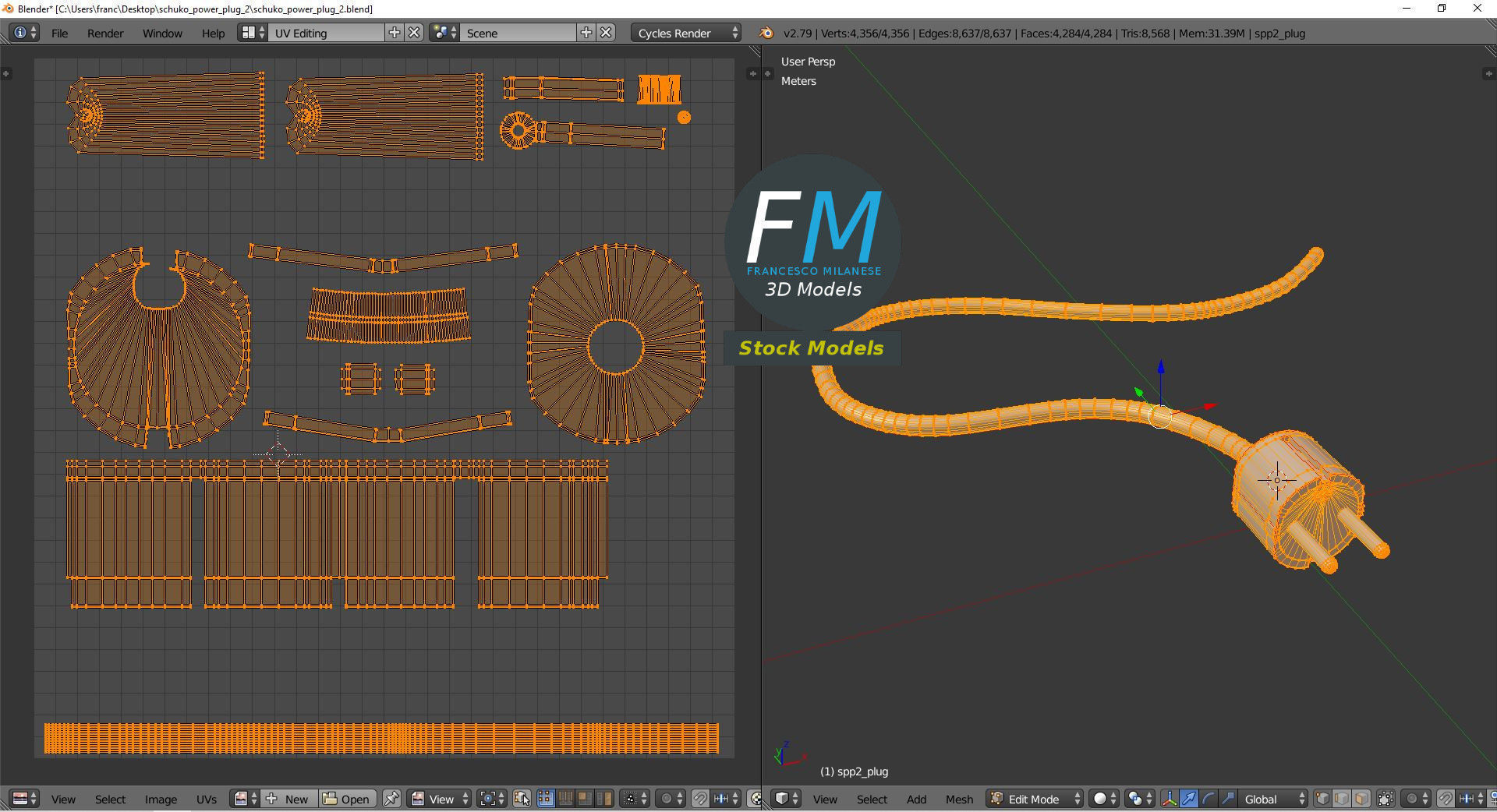This screenshot has height=812, width=1497.
Task: Click the 'User Persp' viewport label
Action: click(808, 62)
